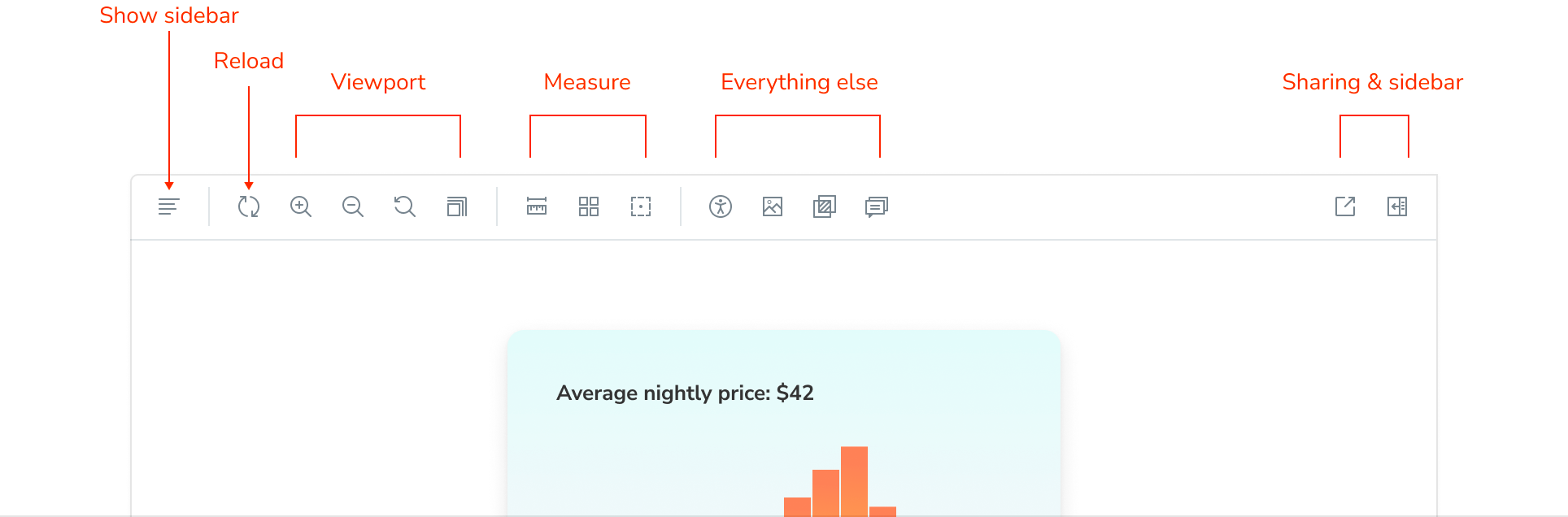This screenshot has height=517, width=1568.
Task: Reload the story with the circular arrows icon
Action: tap(249, 206)
